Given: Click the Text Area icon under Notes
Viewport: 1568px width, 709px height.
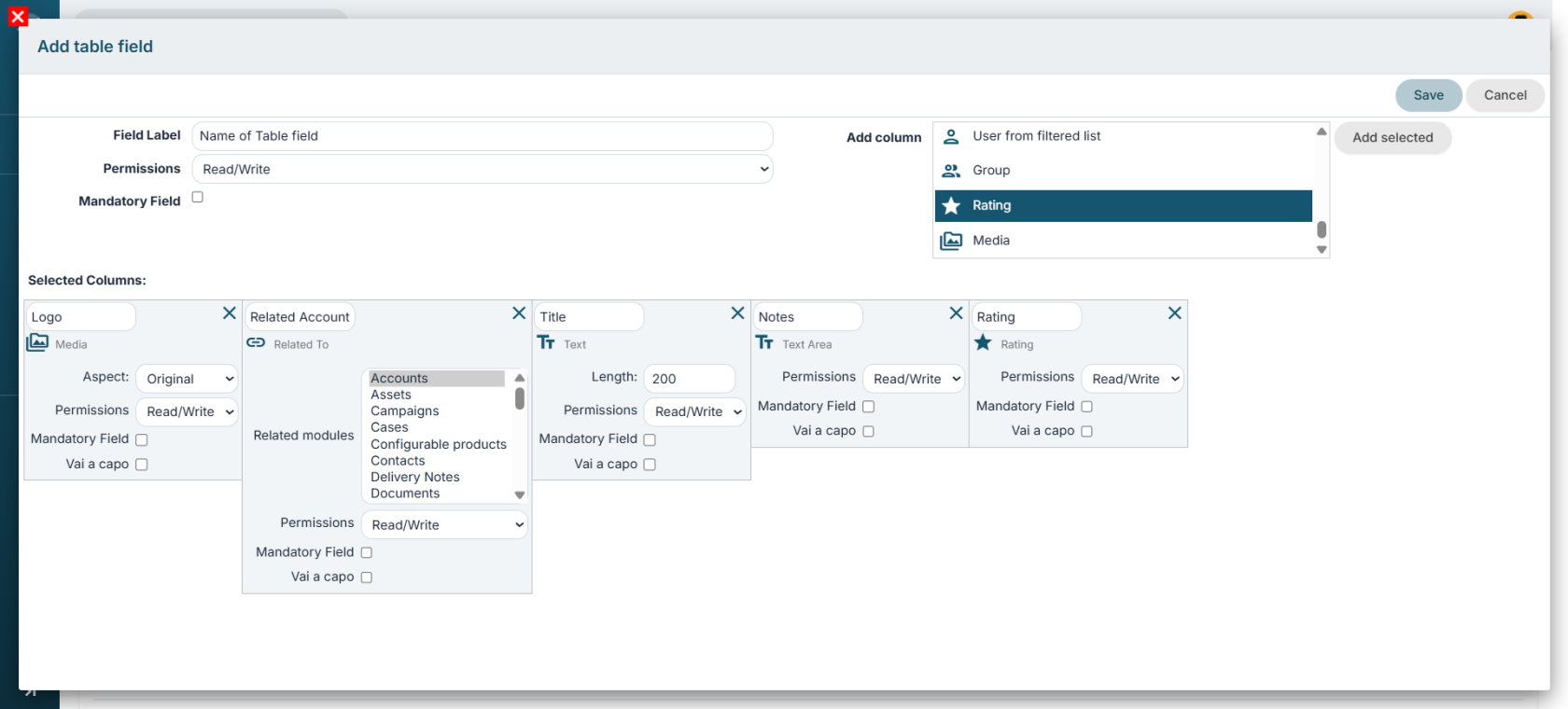Looking at the screenshot, I should [764, 342].
